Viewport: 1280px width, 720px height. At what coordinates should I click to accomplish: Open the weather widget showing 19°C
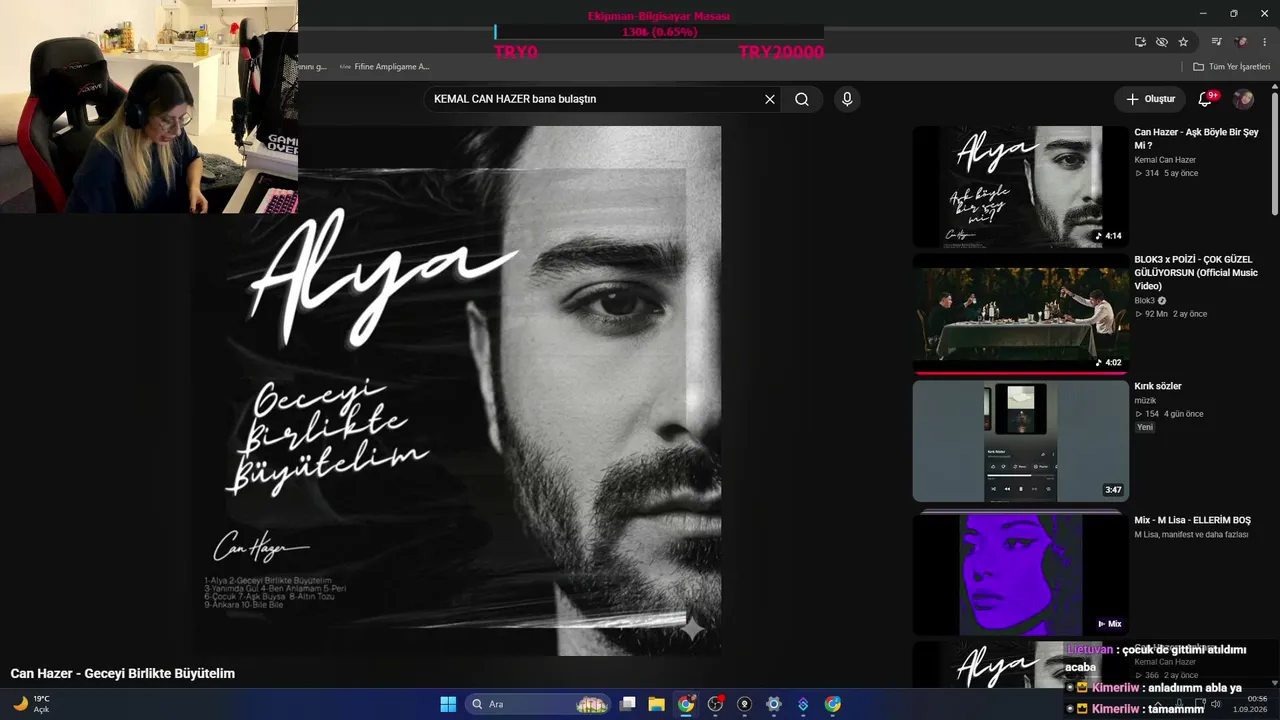[31, 704]
